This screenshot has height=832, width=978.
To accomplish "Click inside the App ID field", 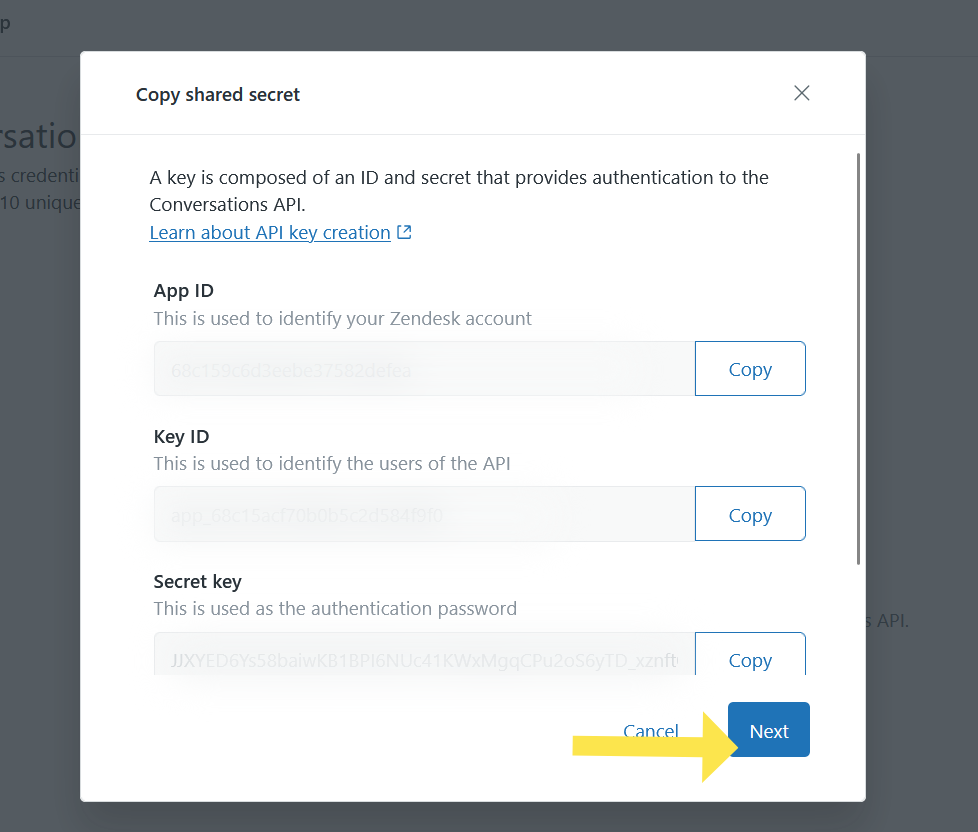I will tap(424, 369).
